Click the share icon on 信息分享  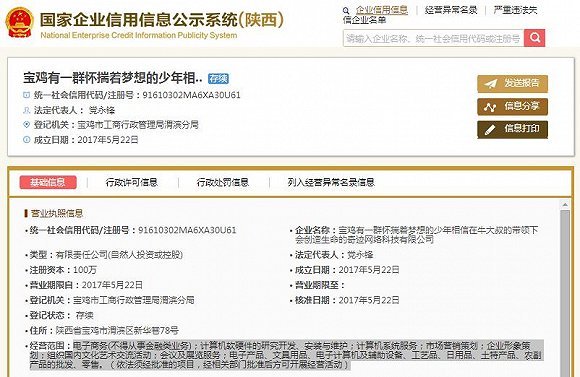(x=490, y=107)
